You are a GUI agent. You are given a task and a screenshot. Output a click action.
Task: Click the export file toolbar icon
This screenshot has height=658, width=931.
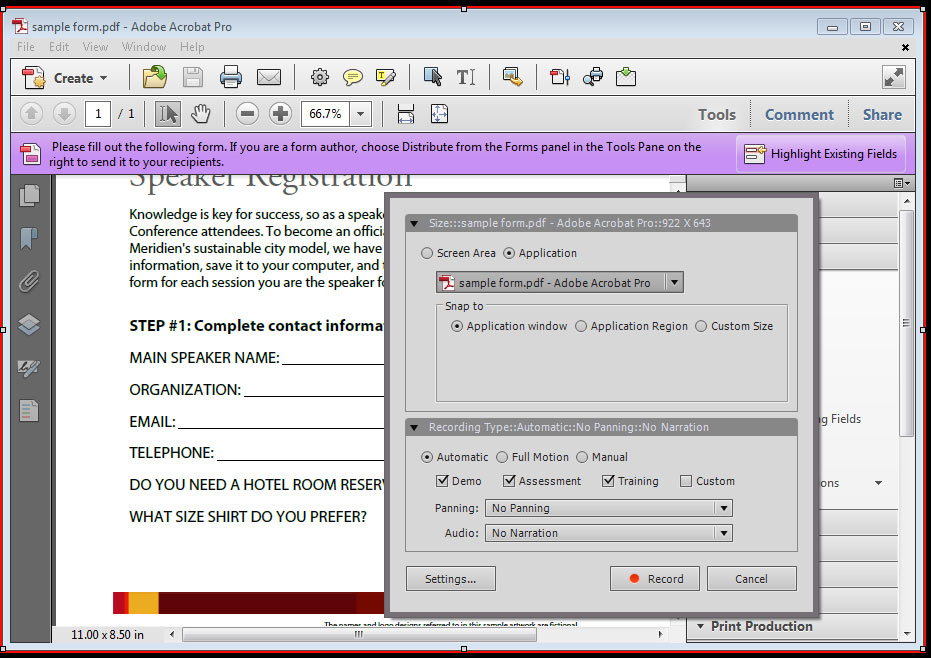point(626,77)
